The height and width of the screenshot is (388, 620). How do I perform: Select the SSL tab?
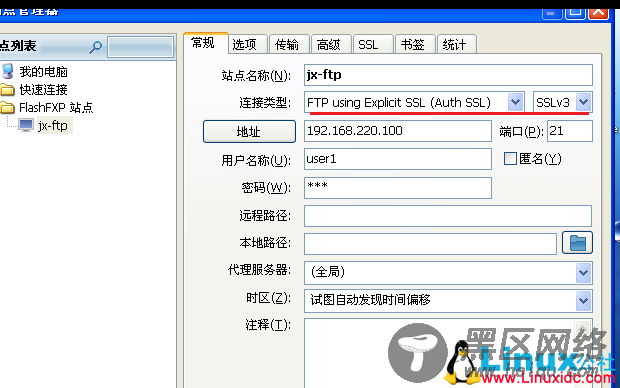pos(373,44)
